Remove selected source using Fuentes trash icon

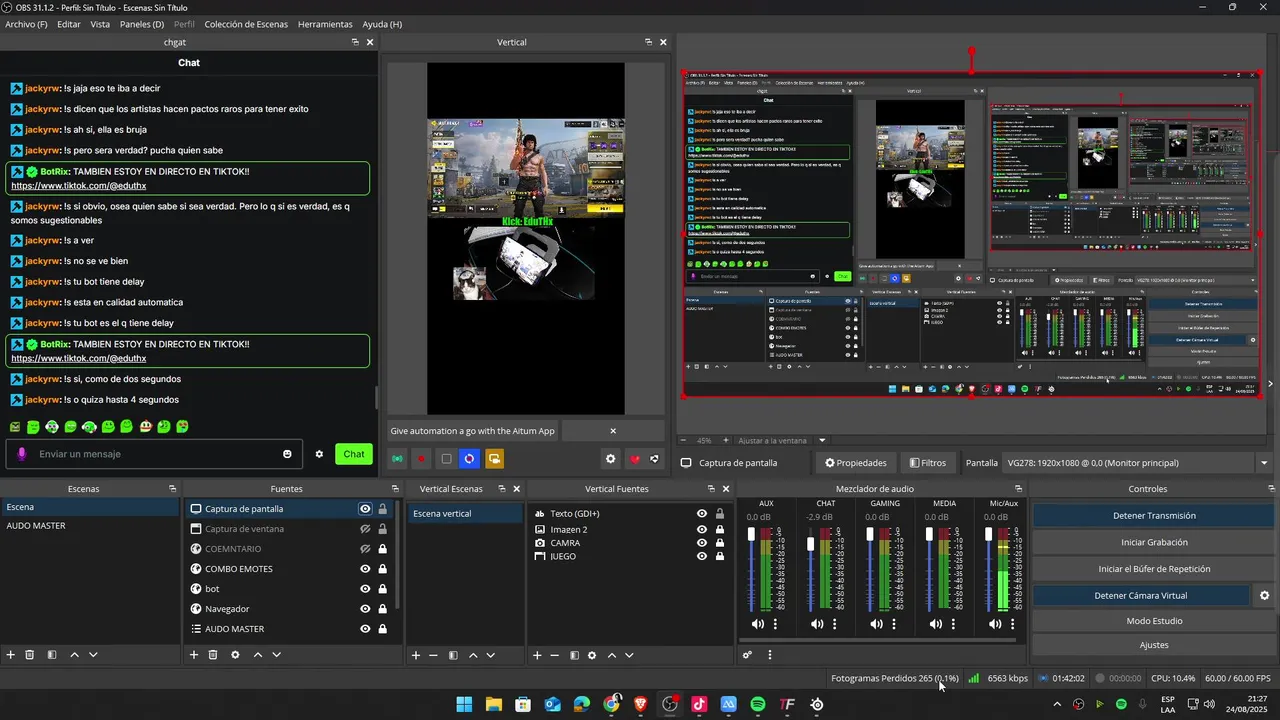[213, 655]
